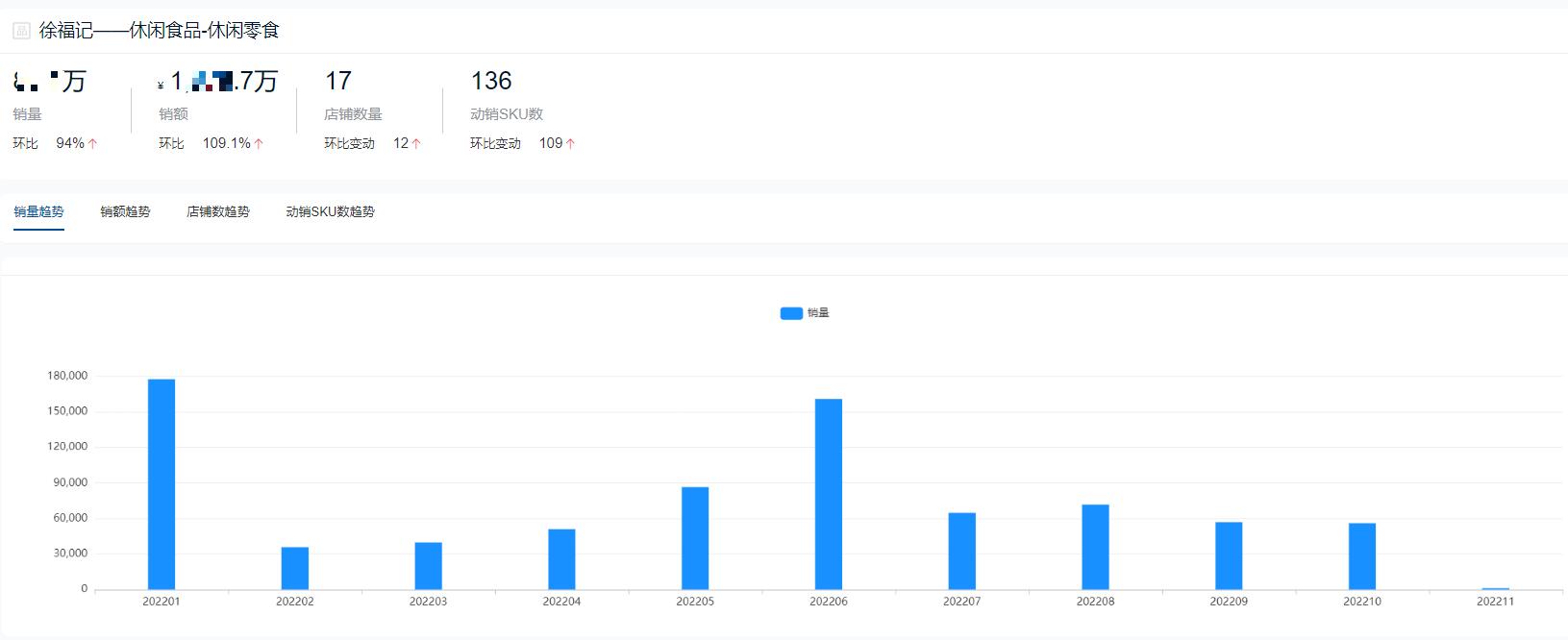
Task: Click the 202206 axis label
Action: point(829,602)
